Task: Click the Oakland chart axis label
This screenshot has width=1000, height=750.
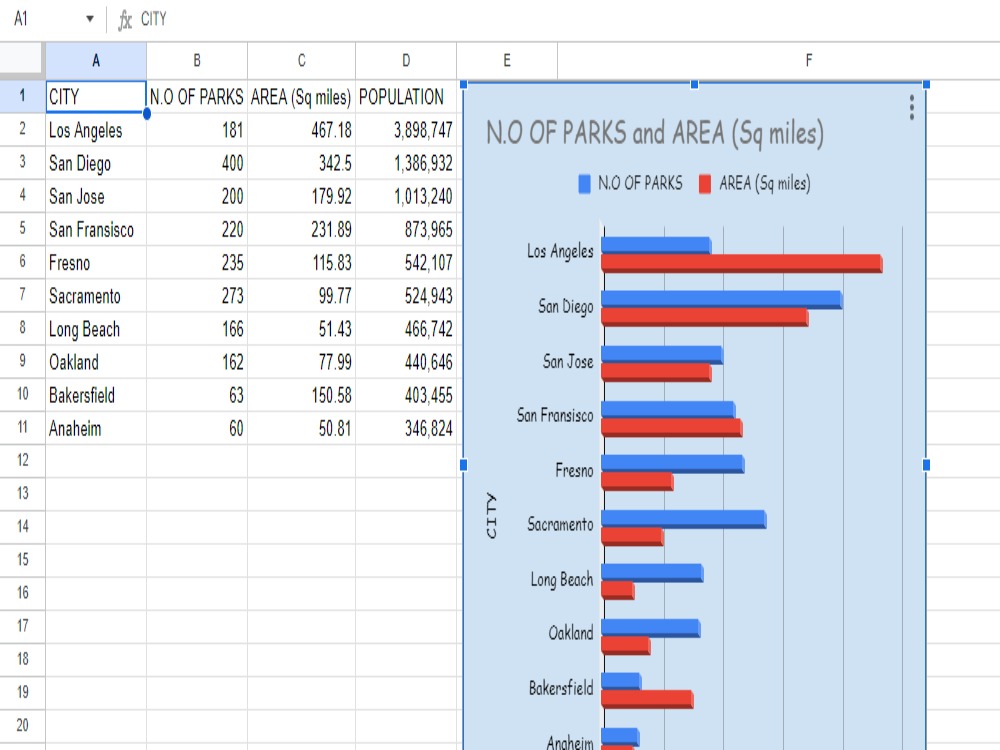Action: 571,633
